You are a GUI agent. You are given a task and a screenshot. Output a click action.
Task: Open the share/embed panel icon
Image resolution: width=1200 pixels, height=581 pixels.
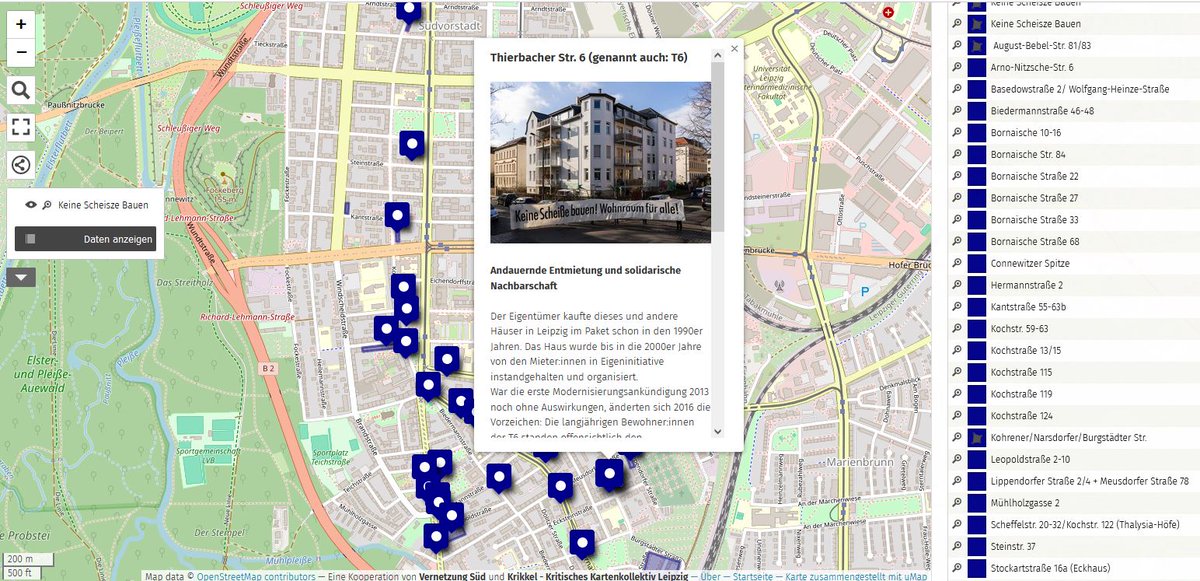pyautogui.click(x=20, y=164)
